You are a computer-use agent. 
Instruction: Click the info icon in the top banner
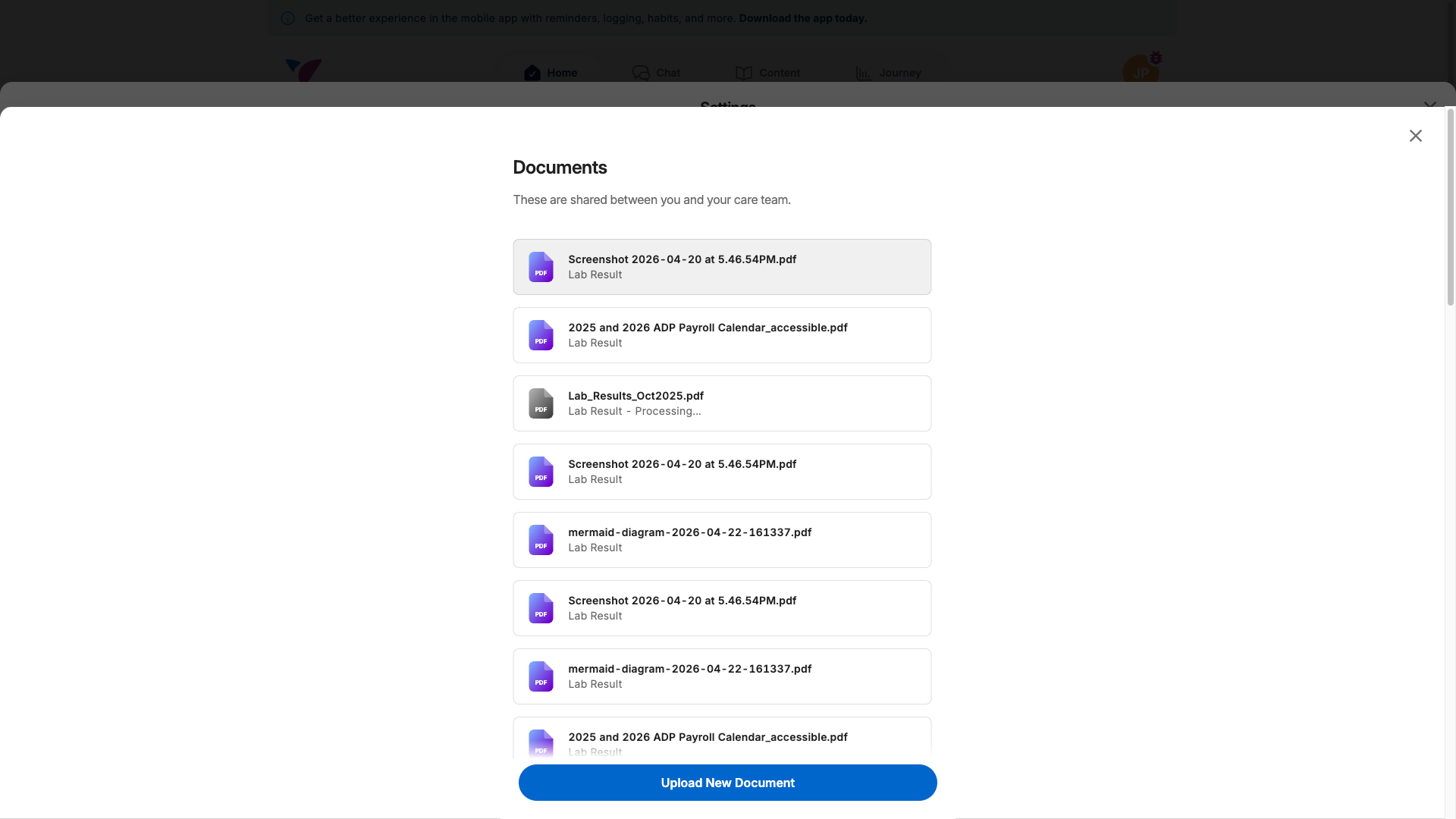(287, 18)
